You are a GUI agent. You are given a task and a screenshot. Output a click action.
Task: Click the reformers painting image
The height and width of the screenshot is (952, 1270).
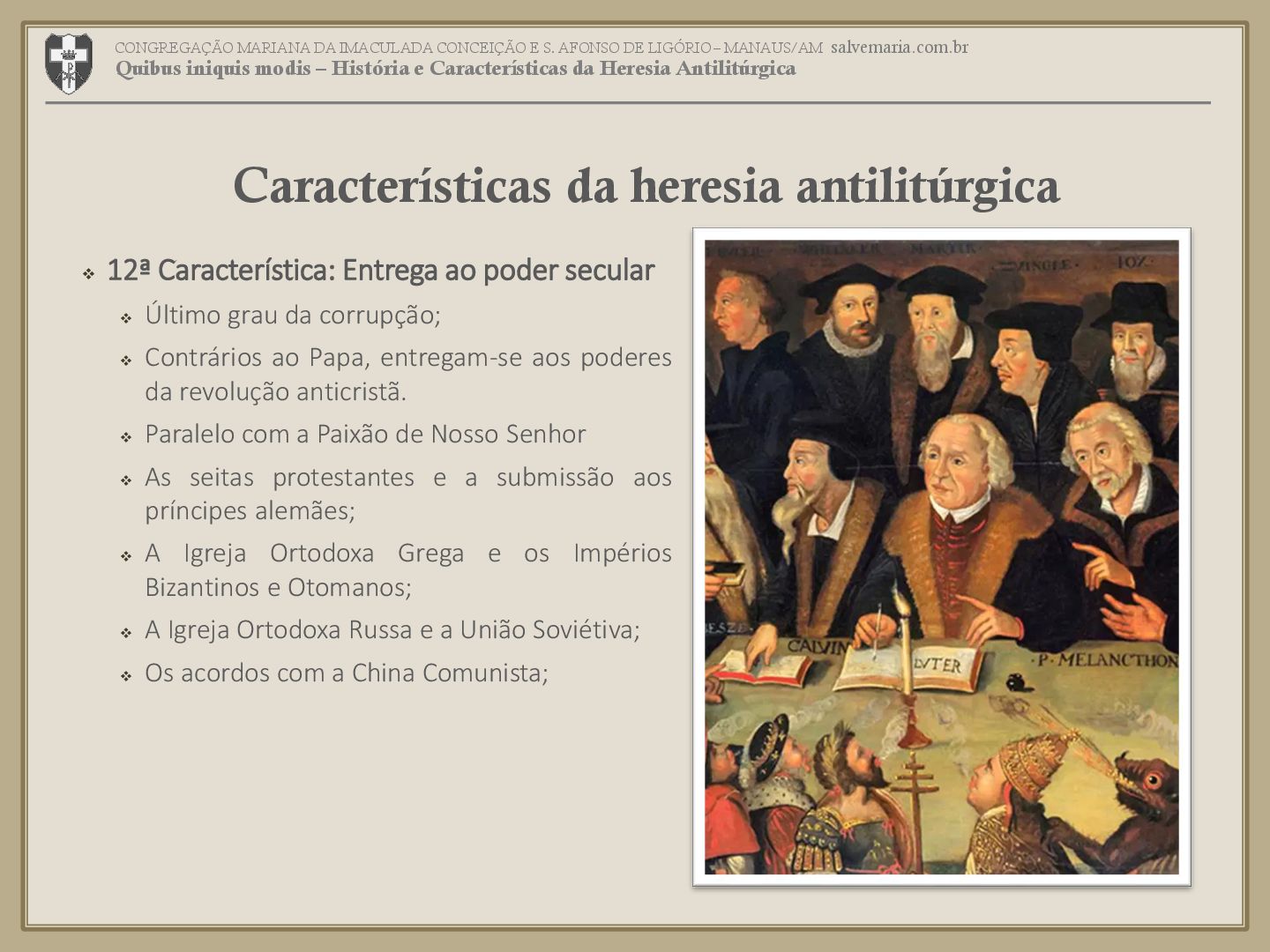[x=941, y=556]
